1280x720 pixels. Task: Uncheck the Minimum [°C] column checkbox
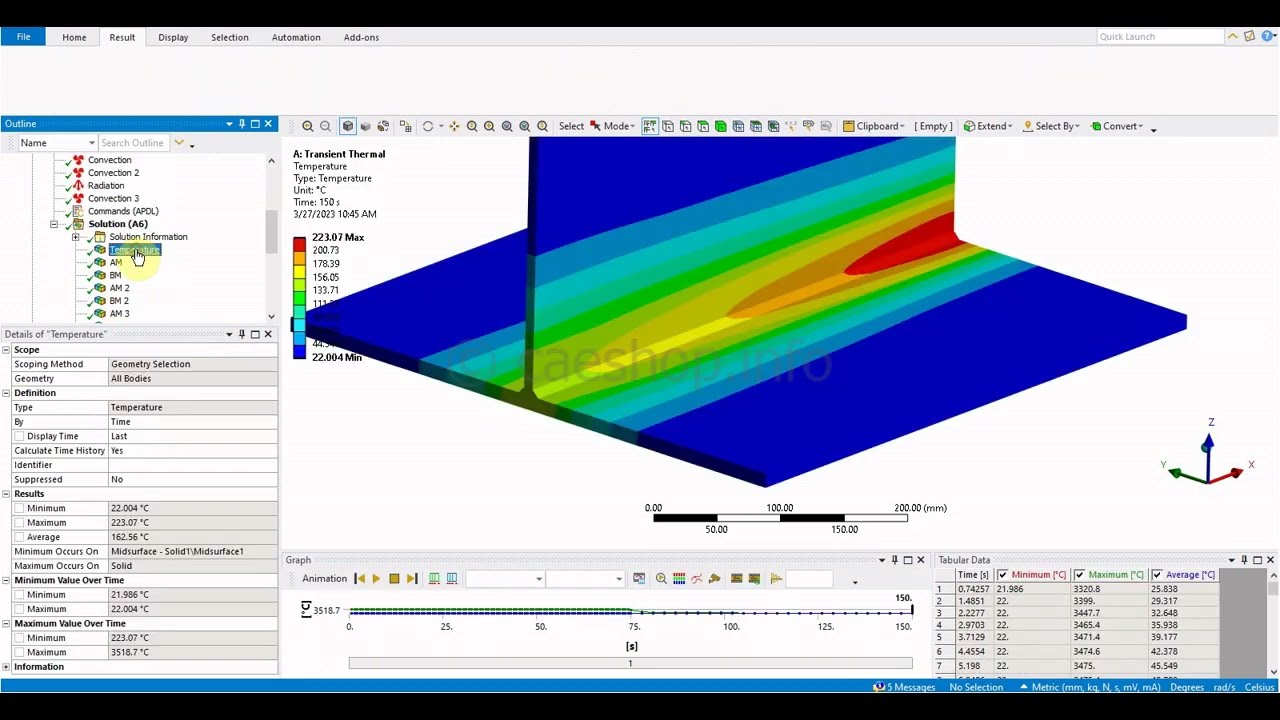click(1003, 575)
